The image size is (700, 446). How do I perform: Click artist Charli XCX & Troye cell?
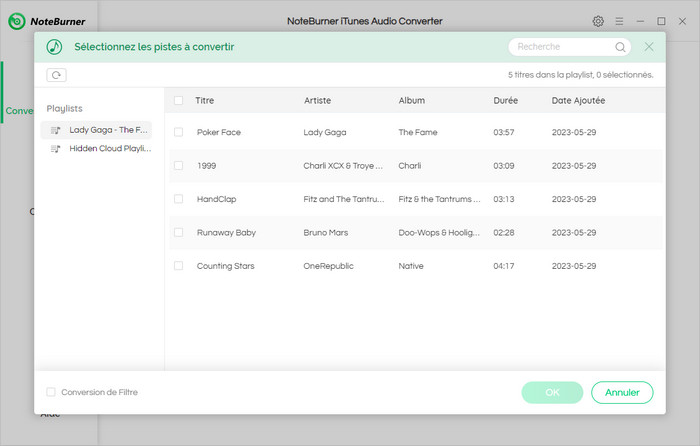click(x=343, y=166)
